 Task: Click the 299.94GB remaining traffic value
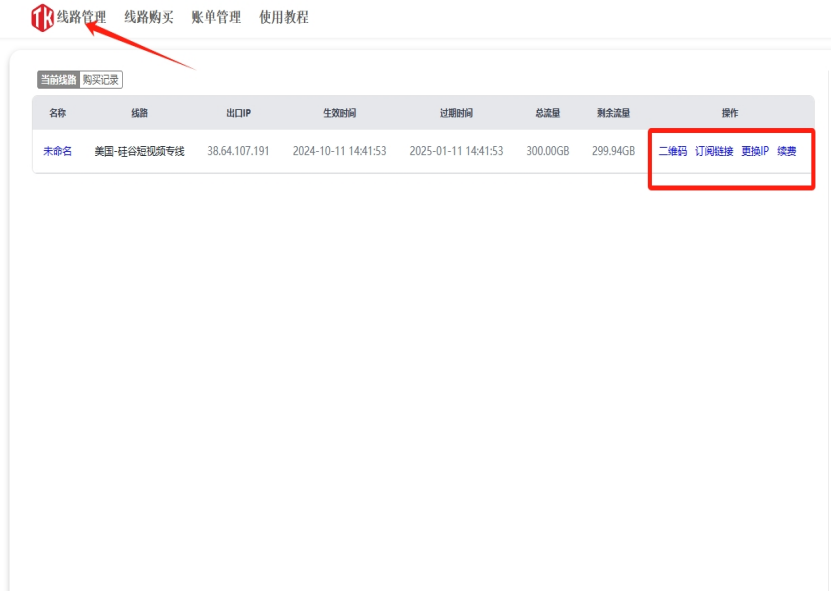613,152
